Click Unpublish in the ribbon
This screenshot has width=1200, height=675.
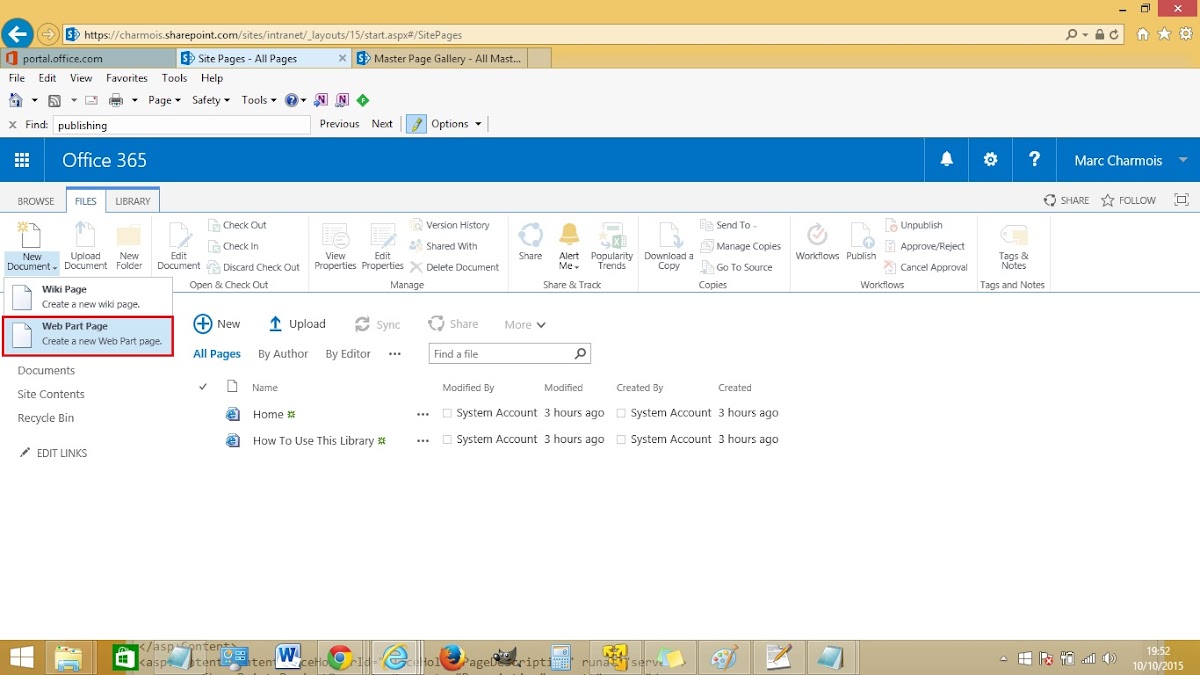(x=914, y=225)
